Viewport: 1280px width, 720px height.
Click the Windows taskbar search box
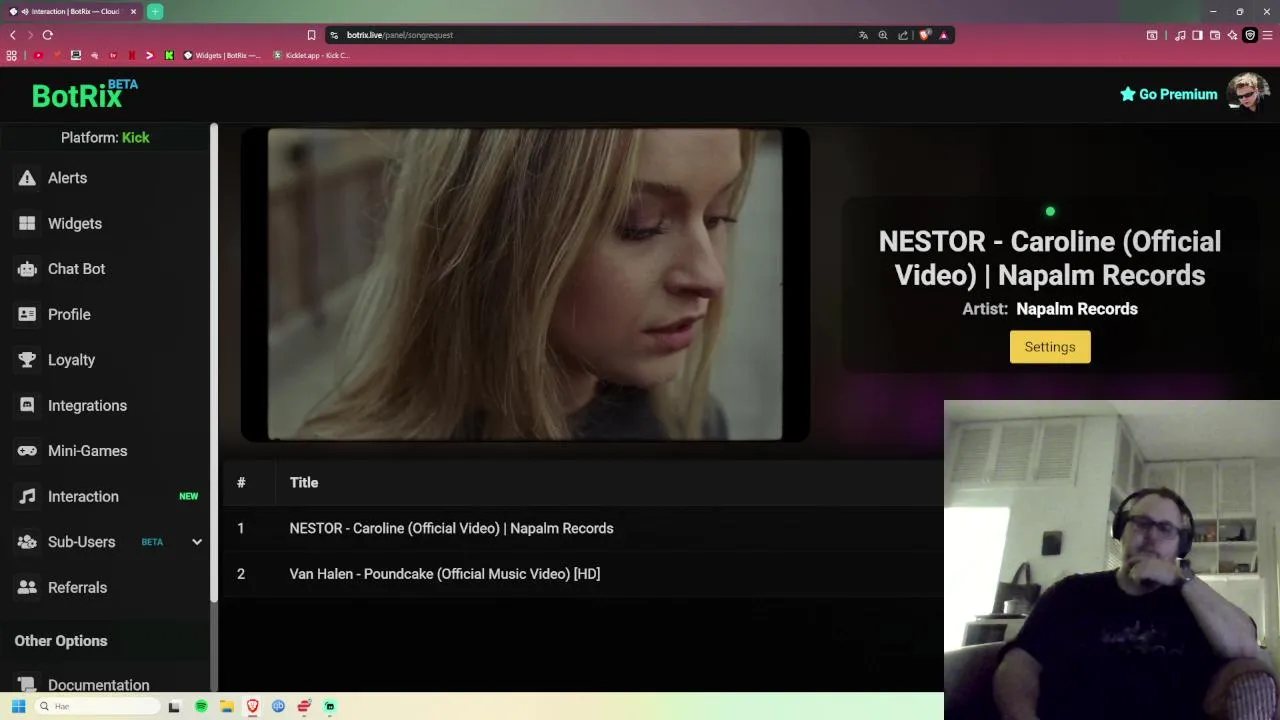tap(97, 706)
